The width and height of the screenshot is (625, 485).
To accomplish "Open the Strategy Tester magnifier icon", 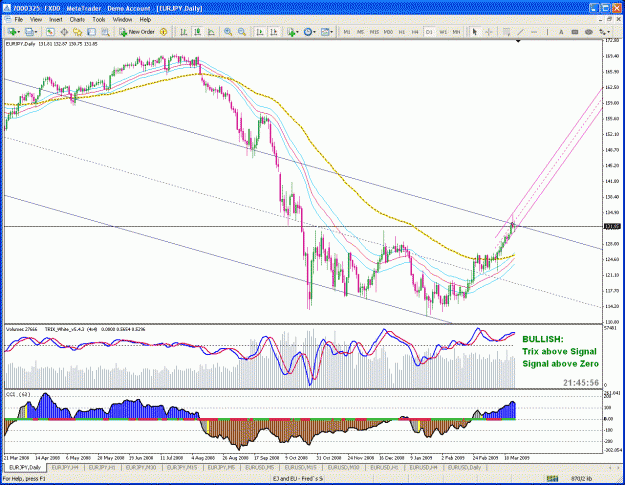I will pyautogui.click(x=105, y=32).
